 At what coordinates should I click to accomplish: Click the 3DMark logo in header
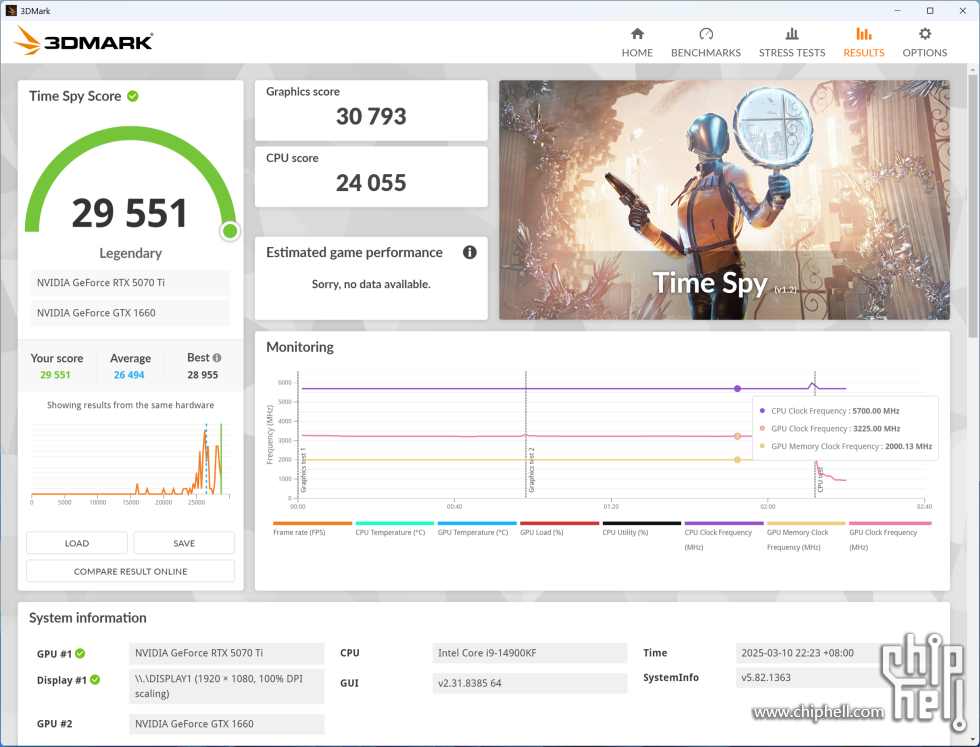point(84,41)
